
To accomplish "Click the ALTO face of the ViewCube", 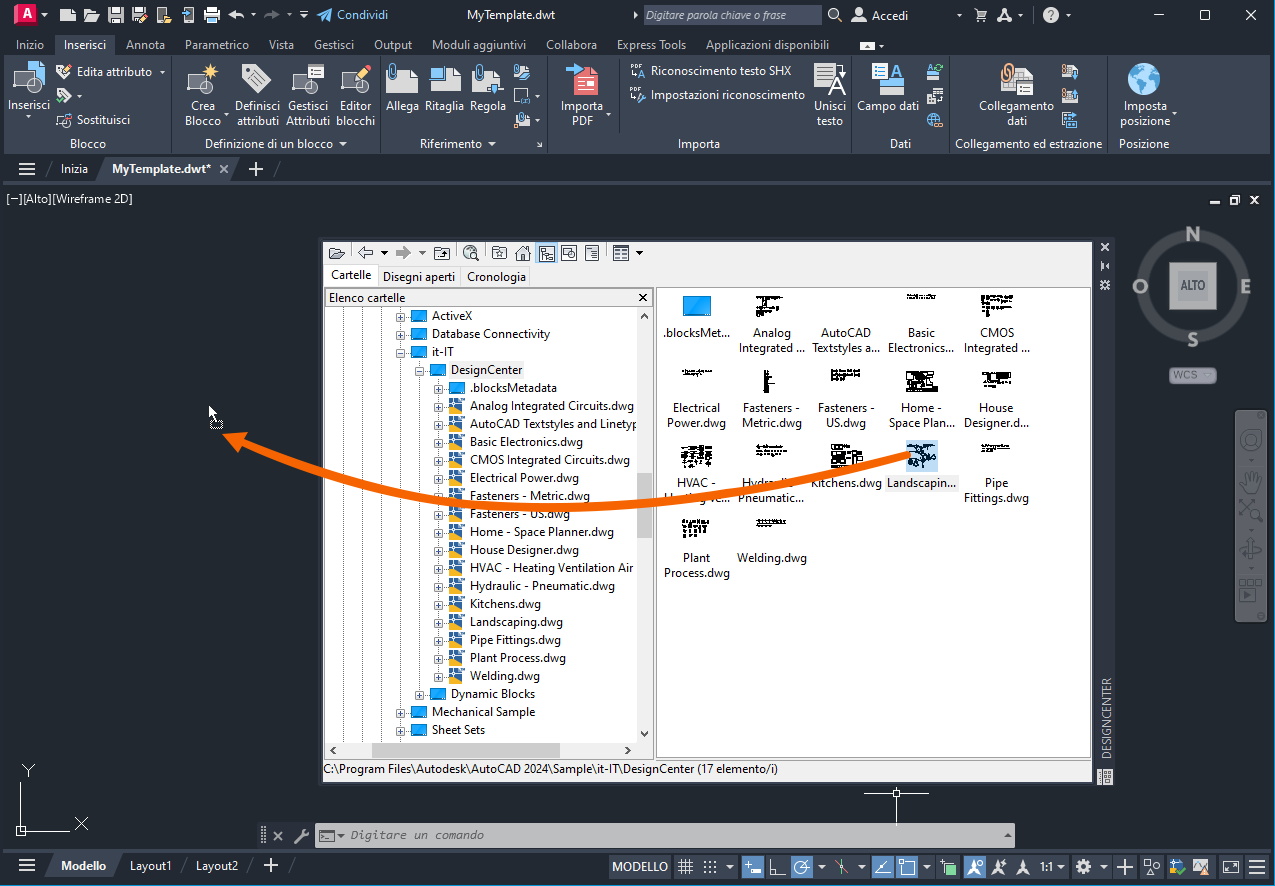I will click(x=1192, y=285).
